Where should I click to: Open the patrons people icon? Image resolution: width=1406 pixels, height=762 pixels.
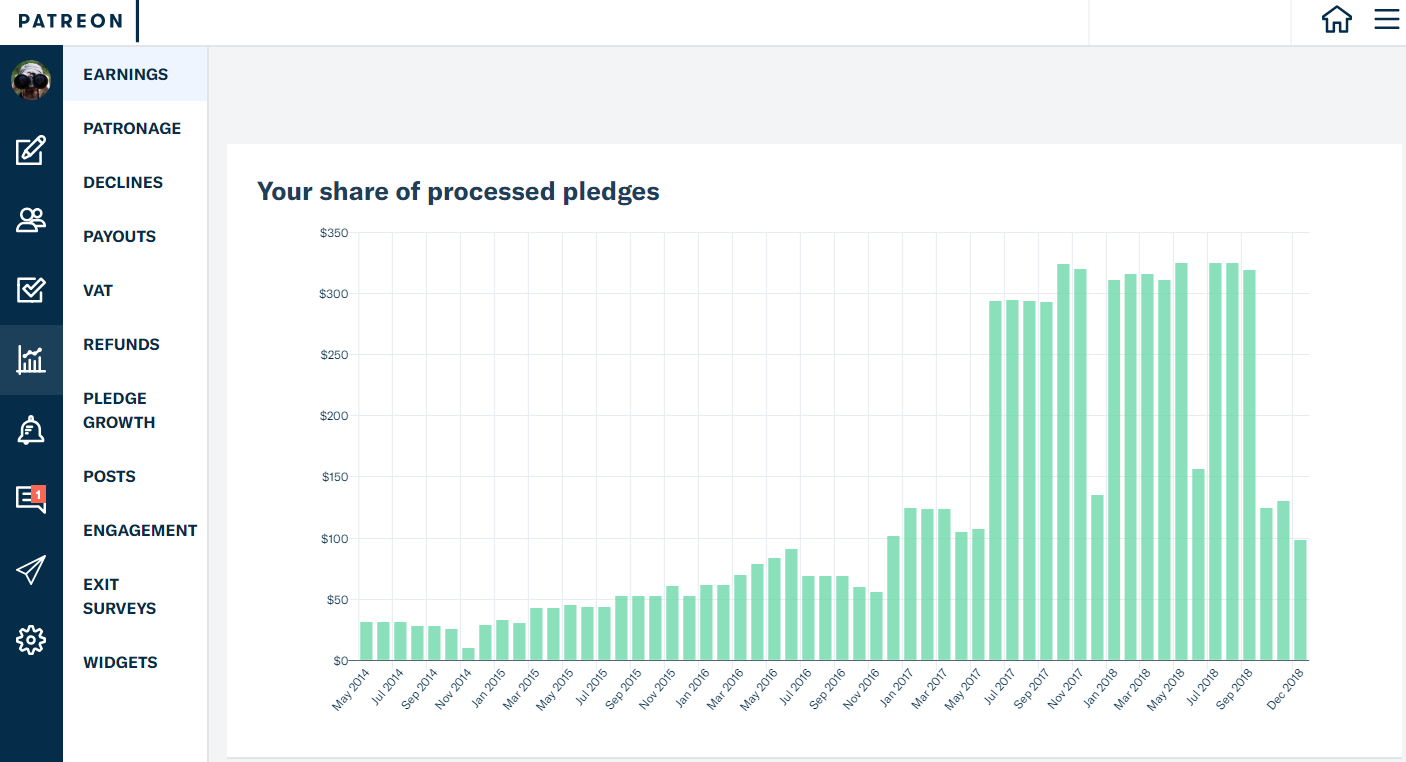(x=31, y=220)
